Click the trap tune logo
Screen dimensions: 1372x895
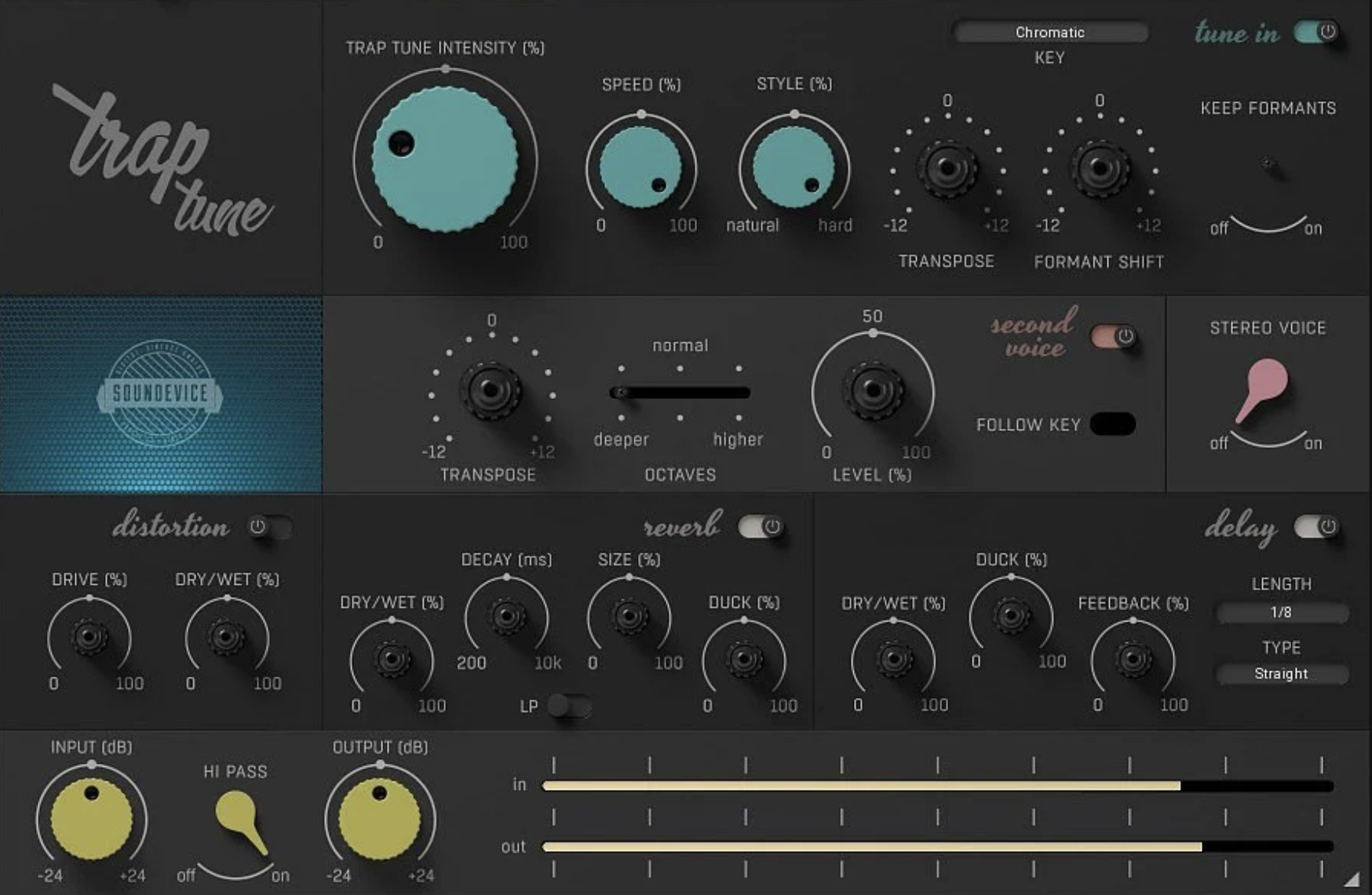coord(165,159)
